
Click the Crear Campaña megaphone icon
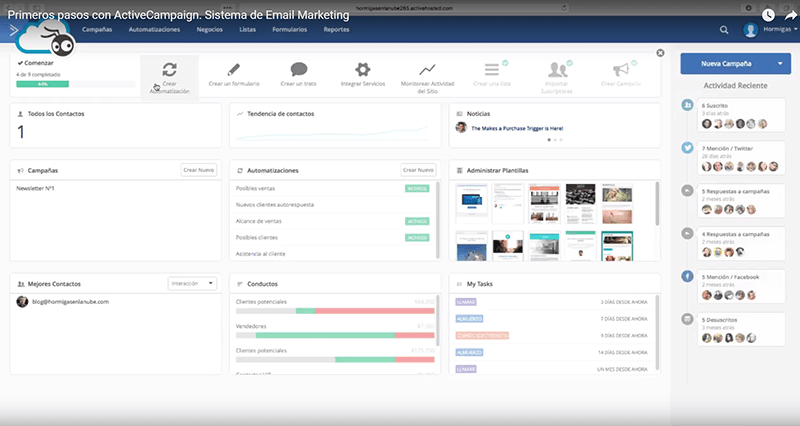click(620, 69)
